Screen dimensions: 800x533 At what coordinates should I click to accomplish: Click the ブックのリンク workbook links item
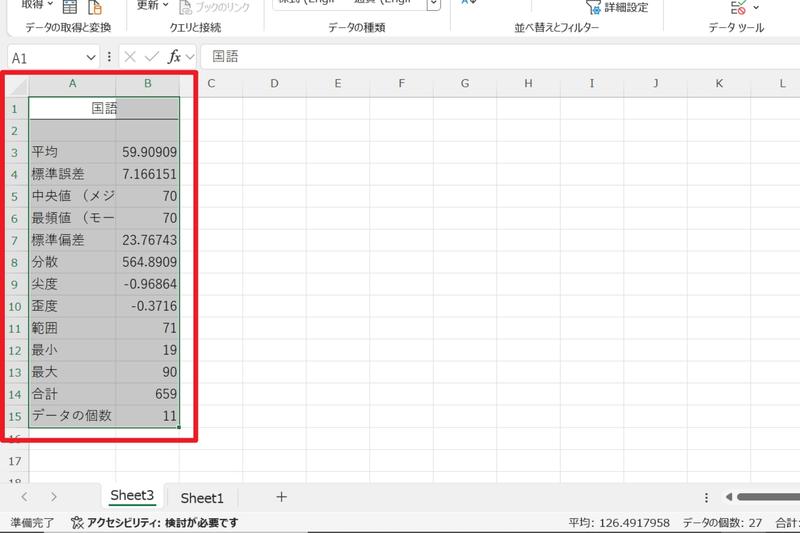pyautogui.click(x=214, y=7)
